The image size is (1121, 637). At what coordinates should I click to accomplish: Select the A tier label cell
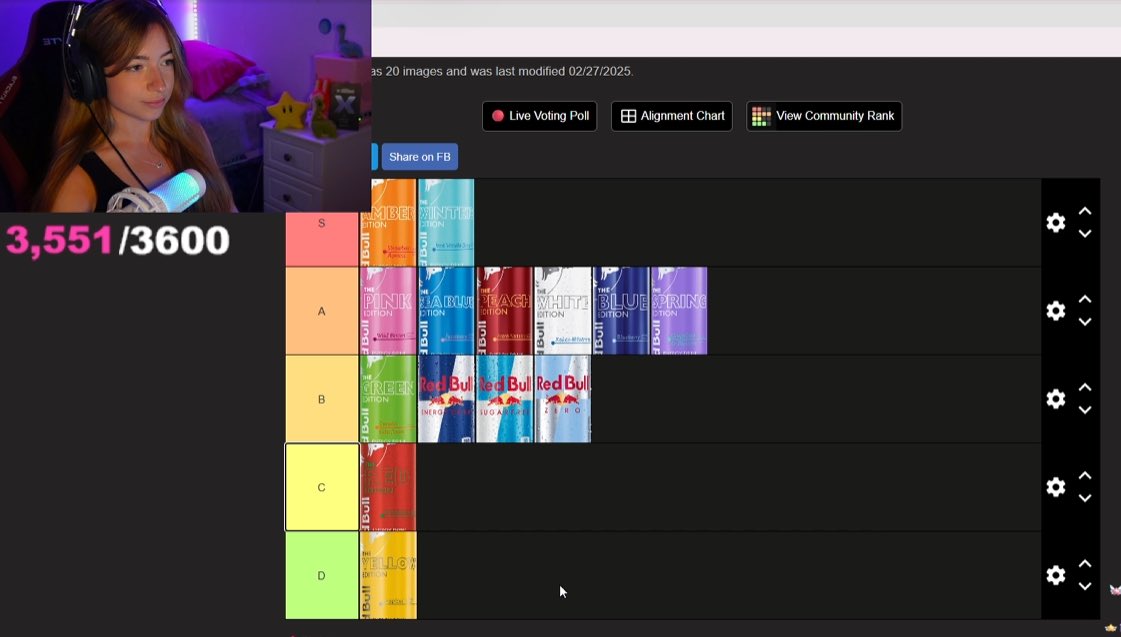pyautogui.click(x=322, y=311)
